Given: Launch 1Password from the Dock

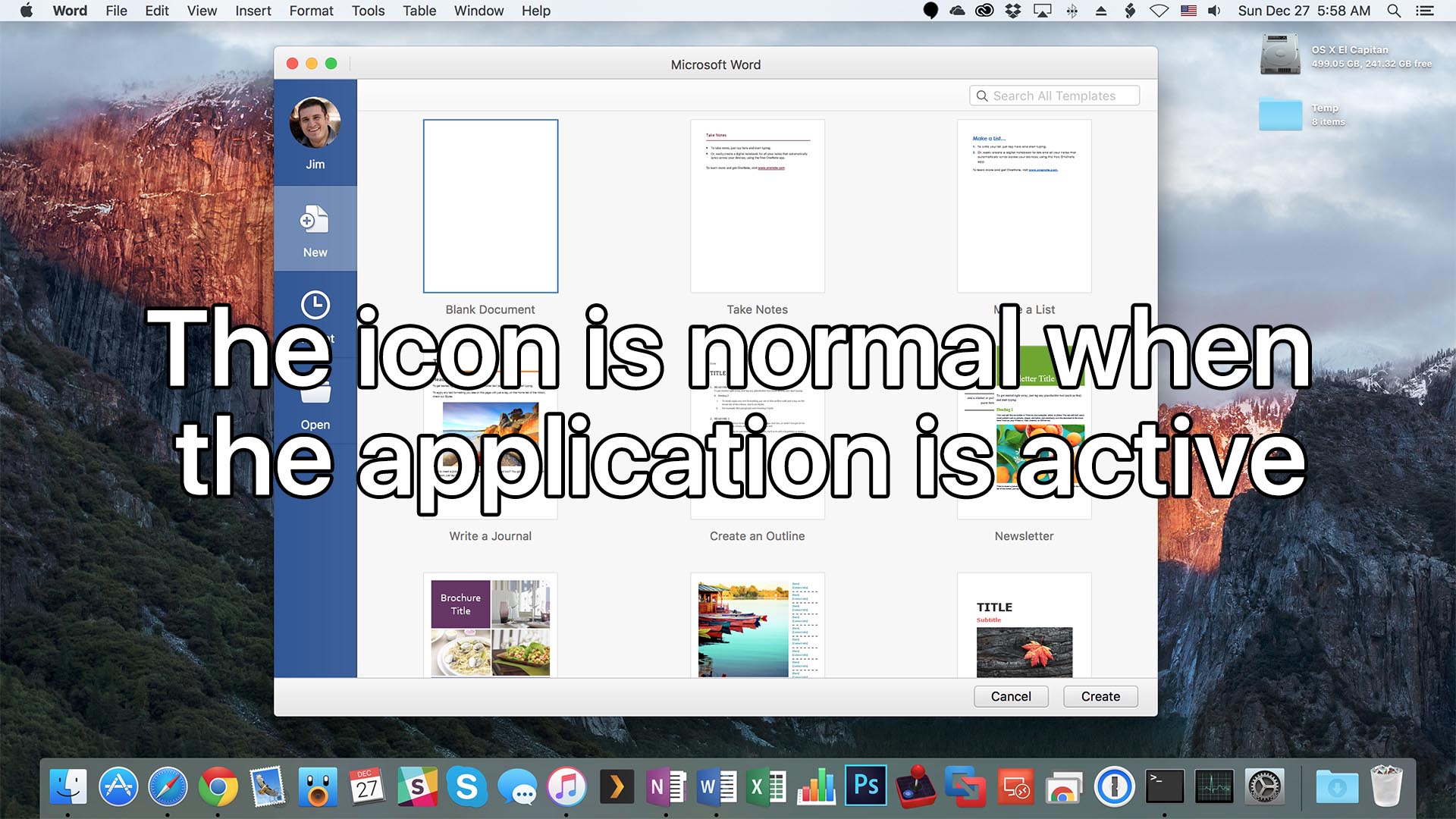Looking at the screenshot, I should [x=1115, y=786].
